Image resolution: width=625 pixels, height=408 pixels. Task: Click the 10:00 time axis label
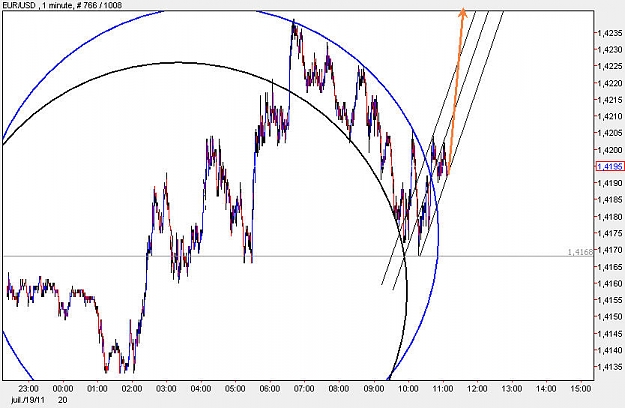408,388
